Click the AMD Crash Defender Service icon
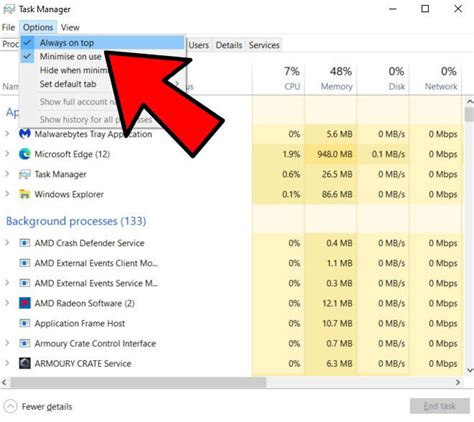Screen dimensions: 474x422 tap(25, 243)
